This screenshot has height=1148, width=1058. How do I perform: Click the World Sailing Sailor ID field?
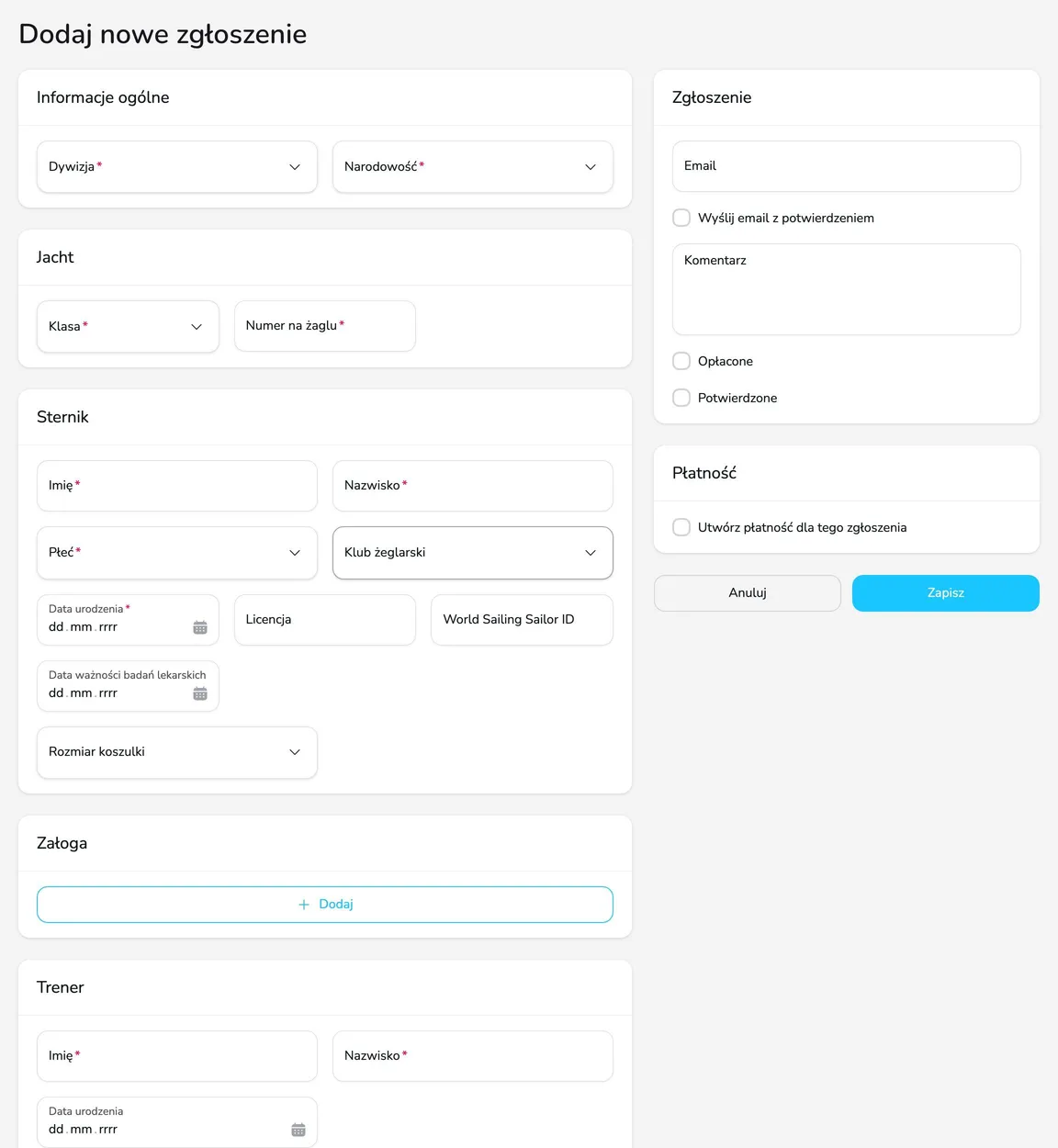(522, 620)
